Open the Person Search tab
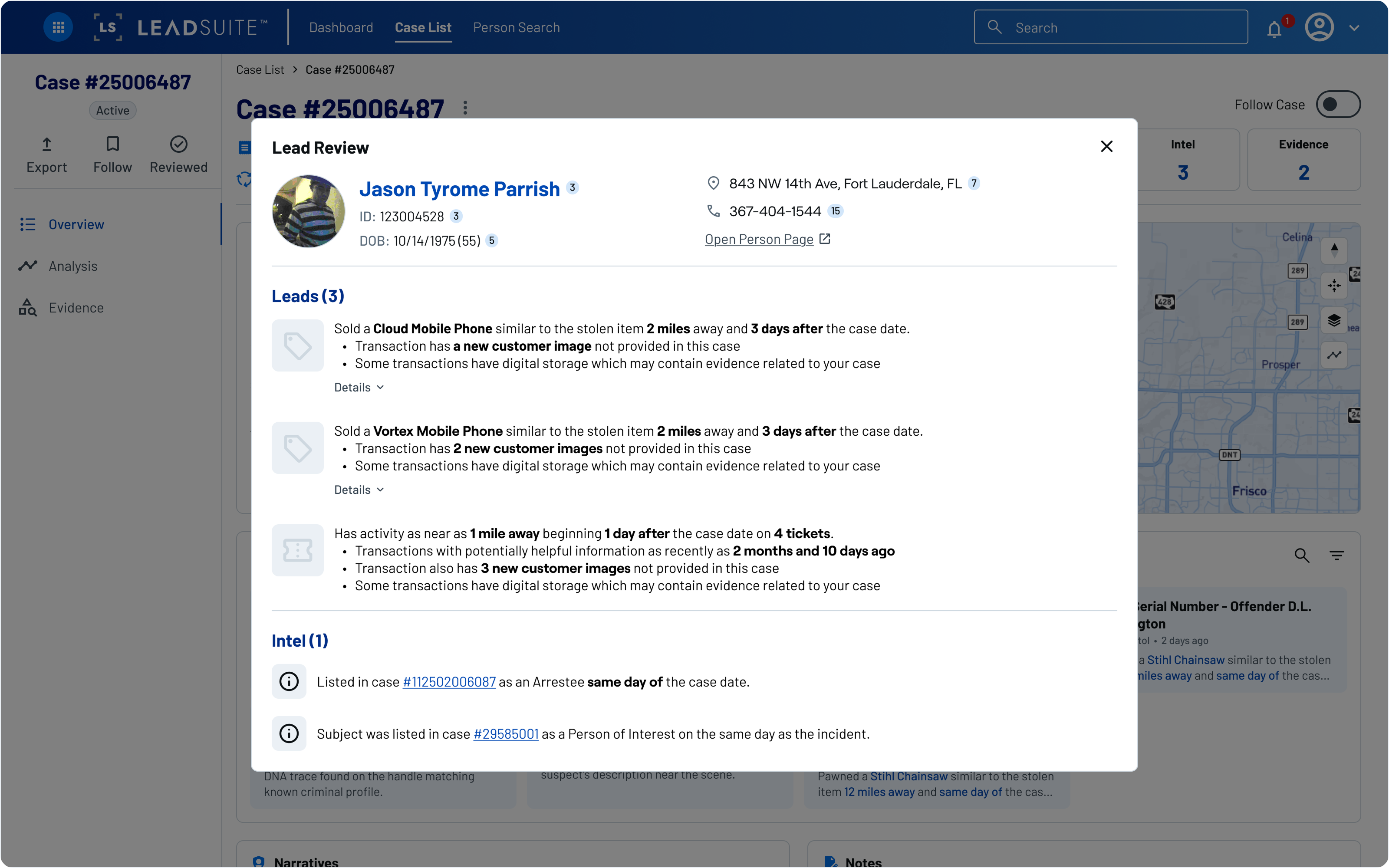1389x868 pixels. click(x=517, y=27)
